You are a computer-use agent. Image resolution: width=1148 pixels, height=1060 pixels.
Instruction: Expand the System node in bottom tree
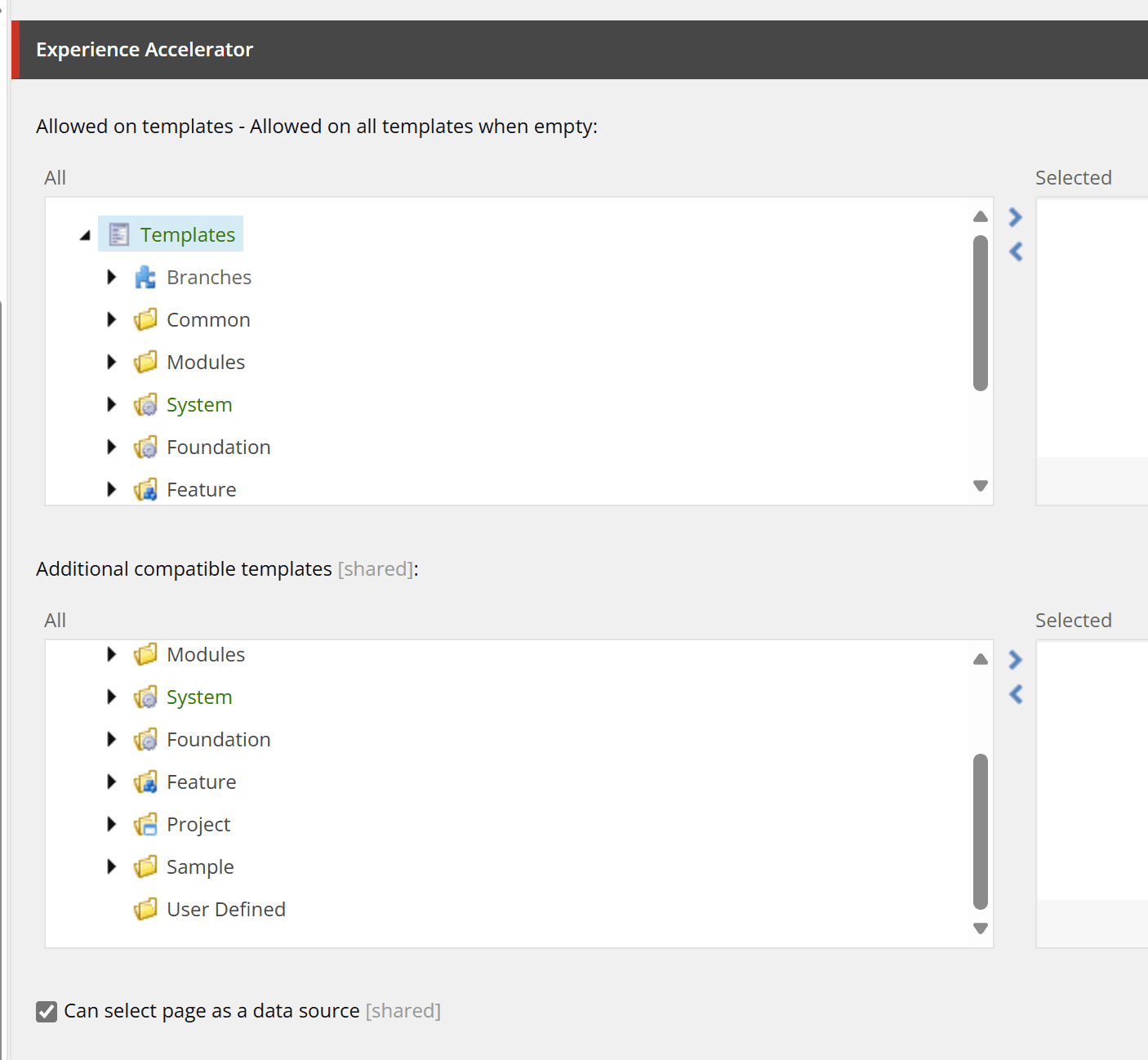112,697
